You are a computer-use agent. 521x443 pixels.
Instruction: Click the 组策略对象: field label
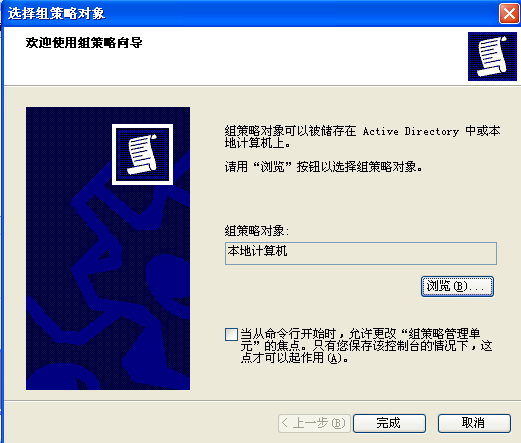tap(257, 231)
